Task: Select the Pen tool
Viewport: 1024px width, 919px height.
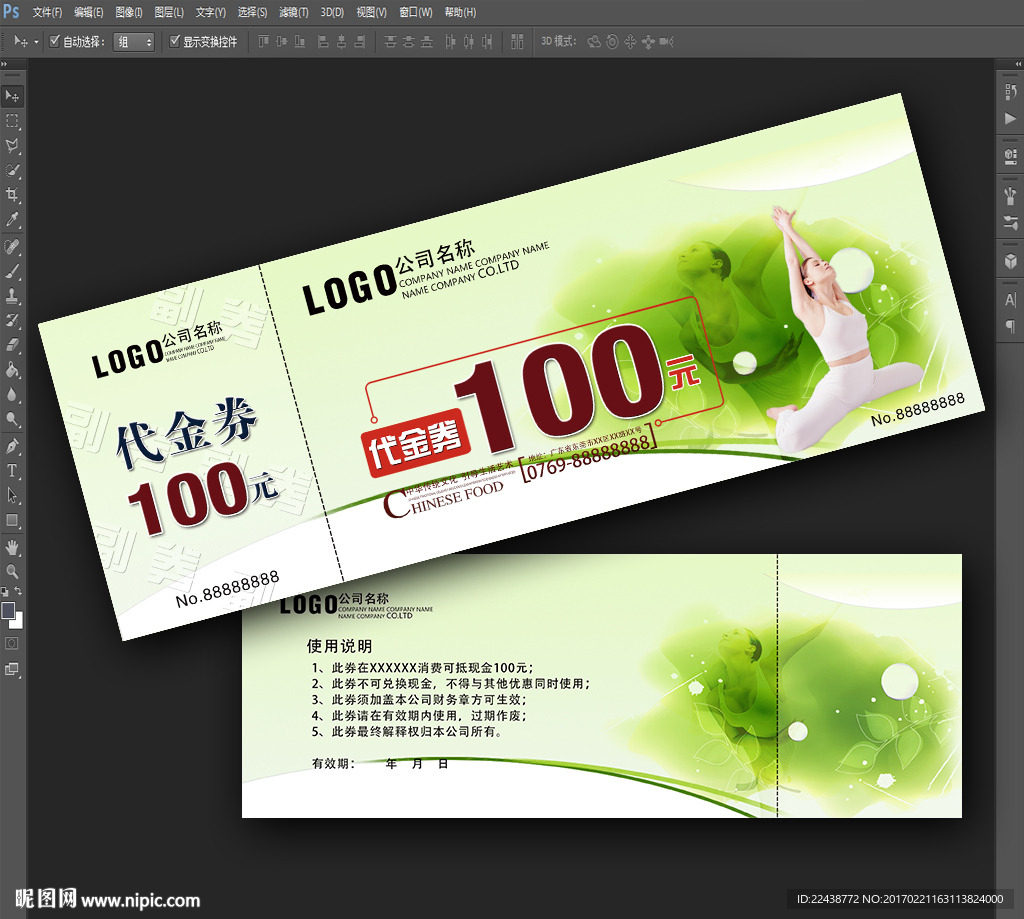Action: click(x=12, y=445)
